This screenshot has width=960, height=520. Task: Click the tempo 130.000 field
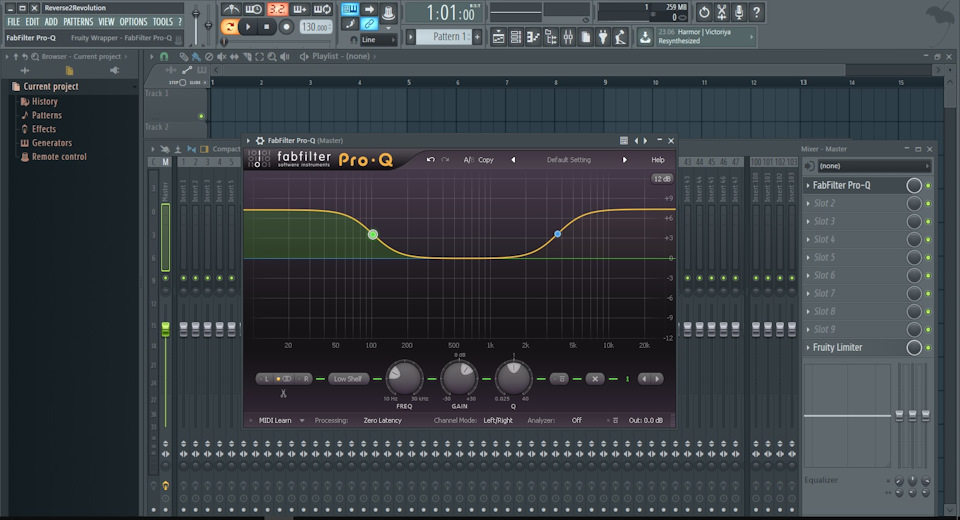click(316, 28)
